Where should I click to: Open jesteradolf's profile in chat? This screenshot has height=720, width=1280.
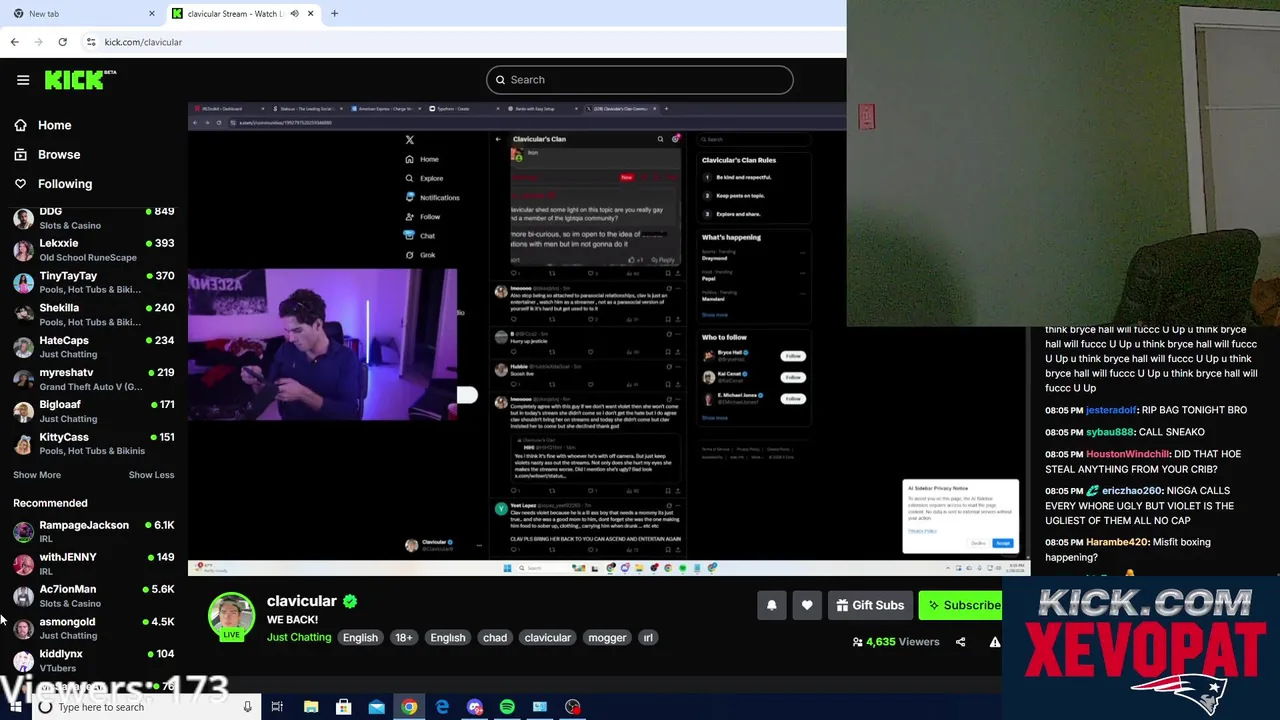point(1111,410)
